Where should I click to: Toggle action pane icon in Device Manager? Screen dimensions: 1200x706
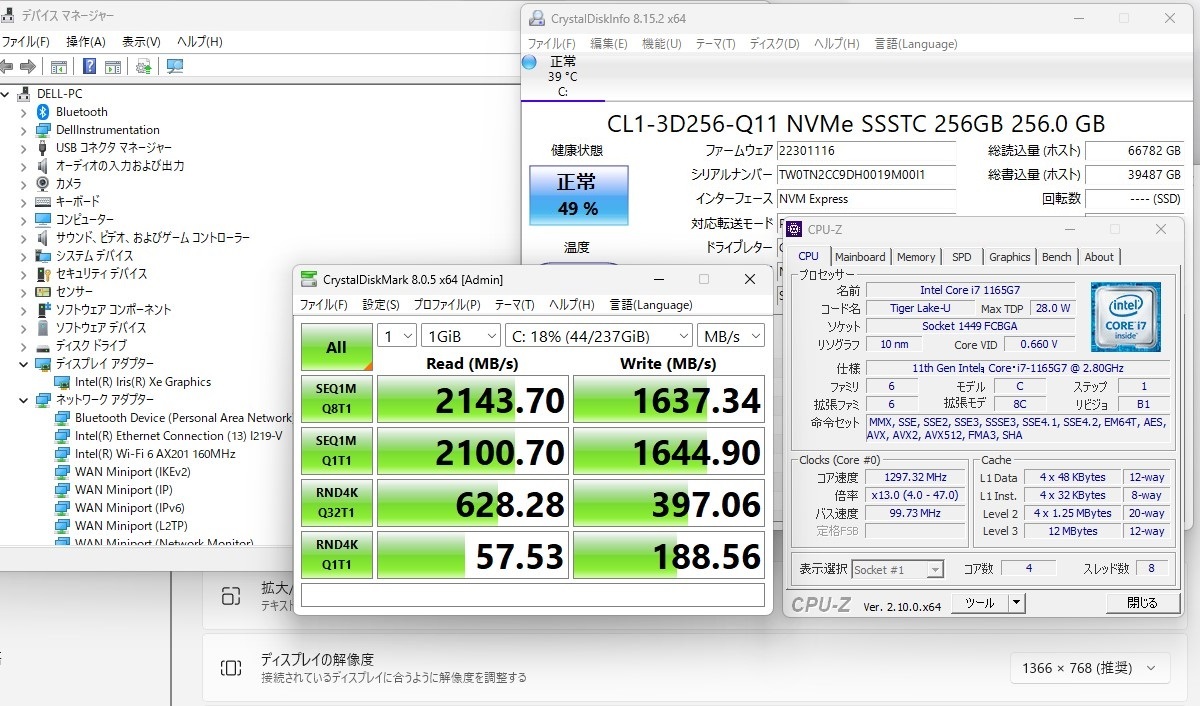click(113, 66)
